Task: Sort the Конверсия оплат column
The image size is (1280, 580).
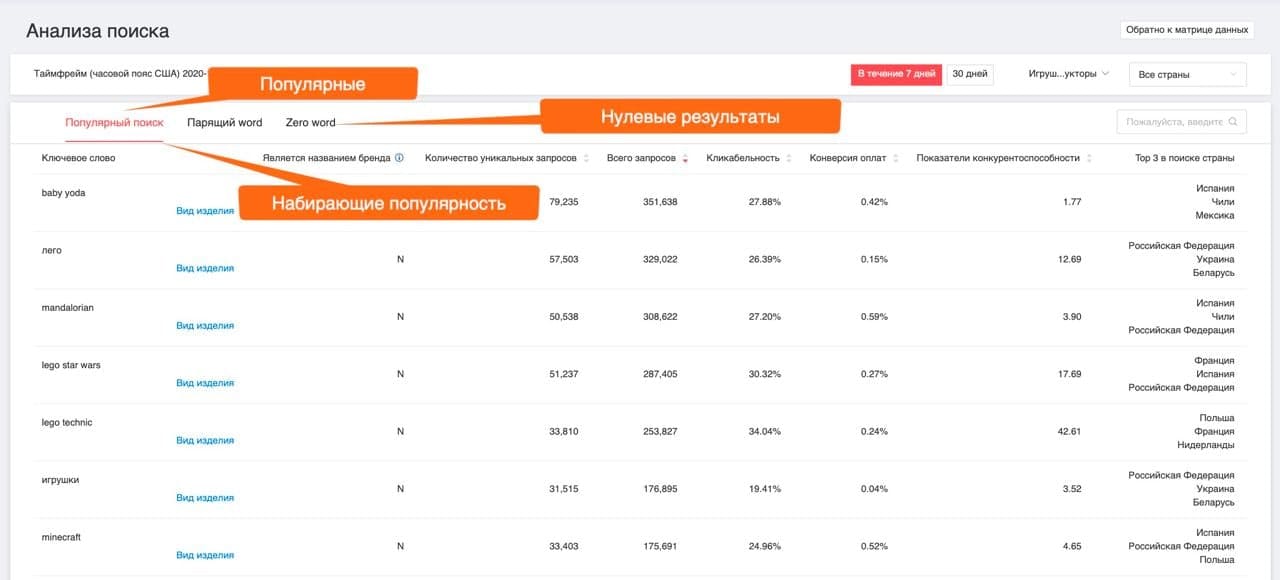Action: (x=895, y=158)
